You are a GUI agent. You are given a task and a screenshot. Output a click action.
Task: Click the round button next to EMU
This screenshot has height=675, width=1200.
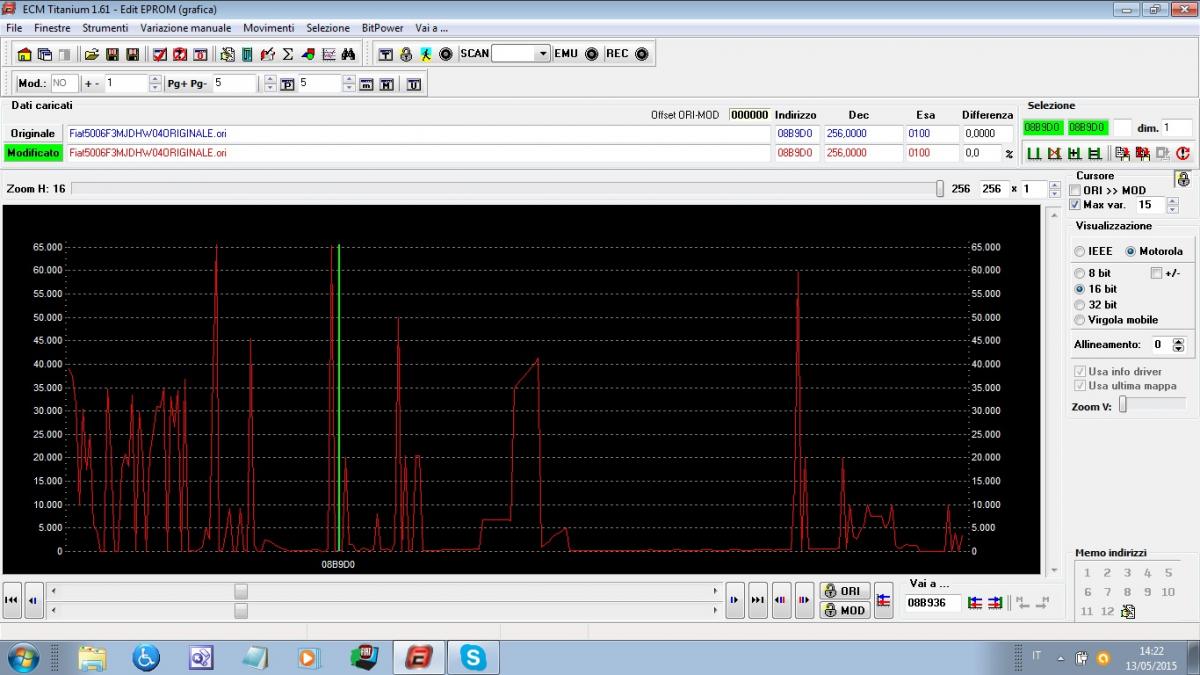592,54
